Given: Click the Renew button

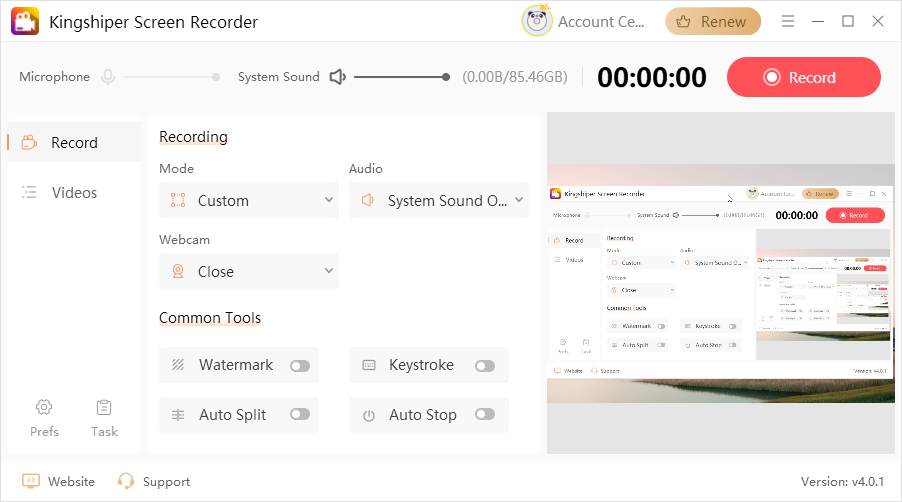Looking at the screenshot, I should pos(713,21).
